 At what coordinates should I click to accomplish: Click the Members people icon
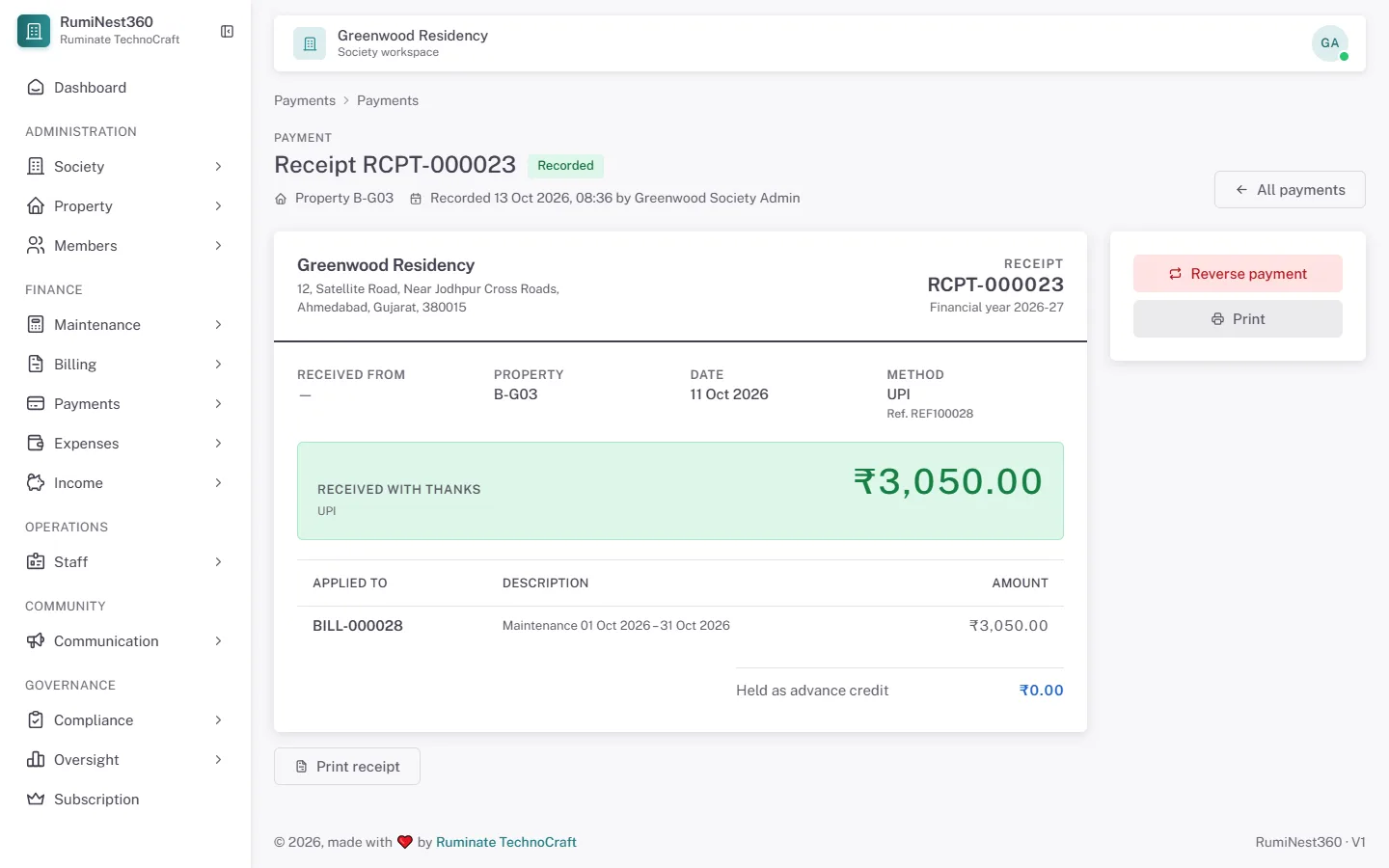36,246
